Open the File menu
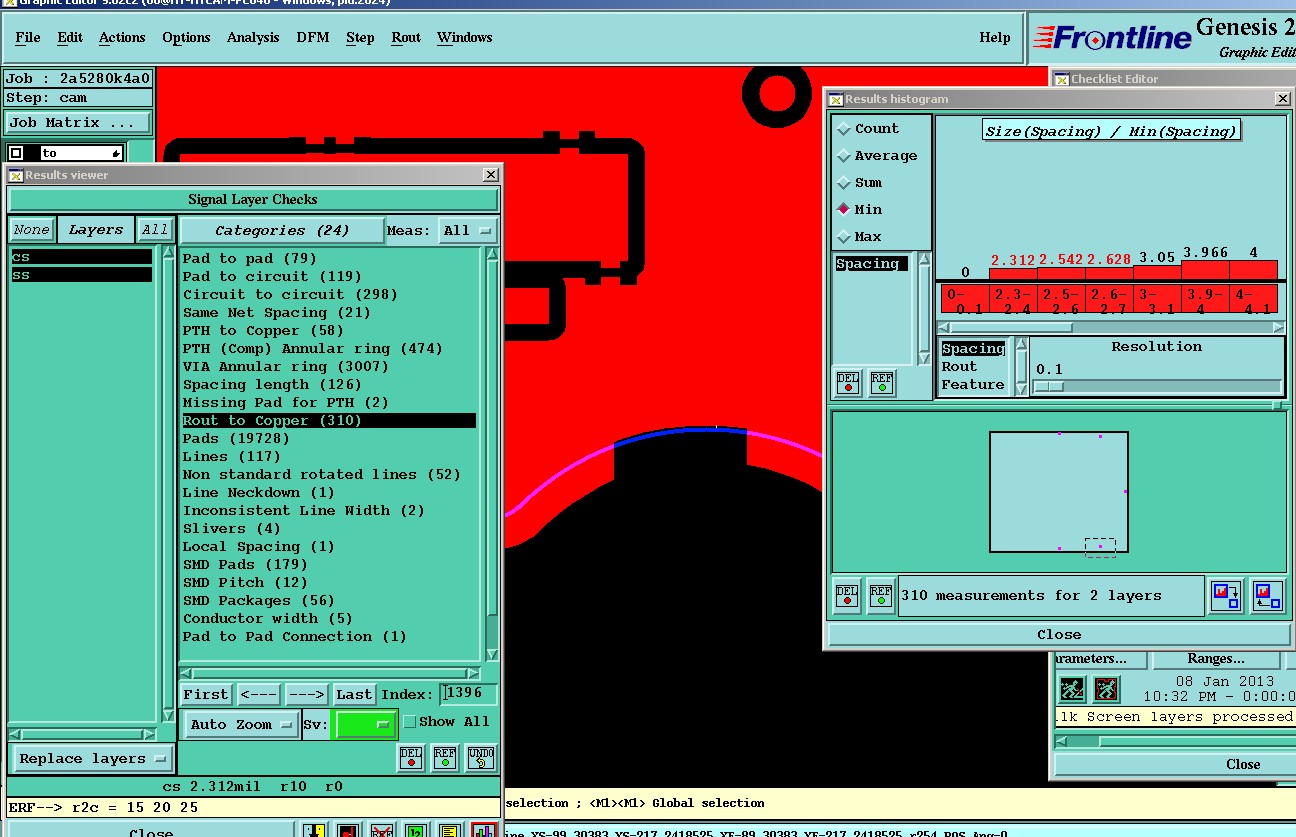Screen dimensions: 1296x837 pyautogui.click(x=28, y=38)
